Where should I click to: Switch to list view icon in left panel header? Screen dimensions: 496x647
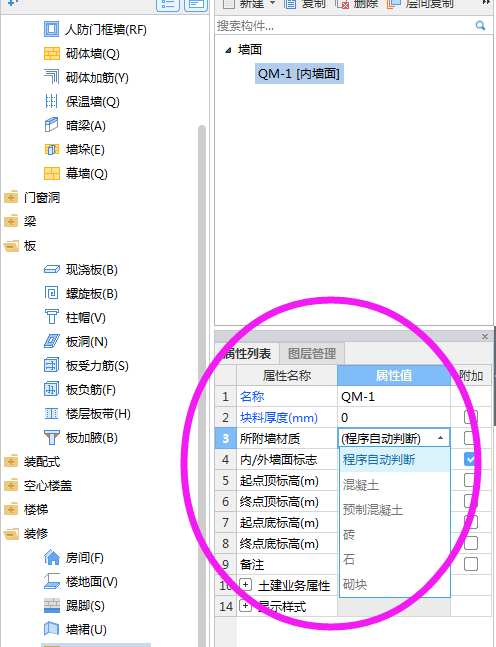coord(168,5)
